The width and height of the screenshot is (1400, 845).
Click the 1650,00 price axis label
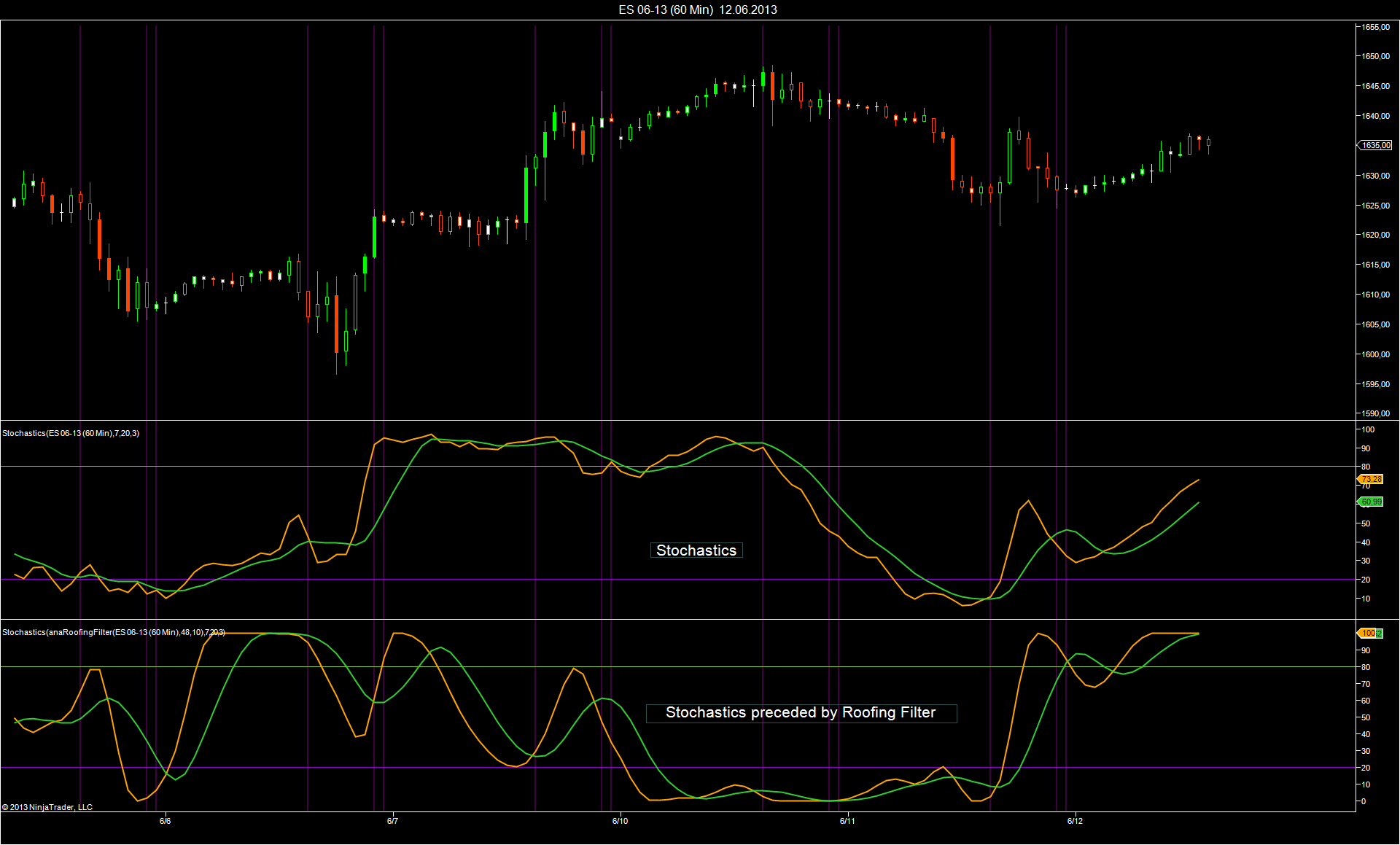(x=1375, y=56)
